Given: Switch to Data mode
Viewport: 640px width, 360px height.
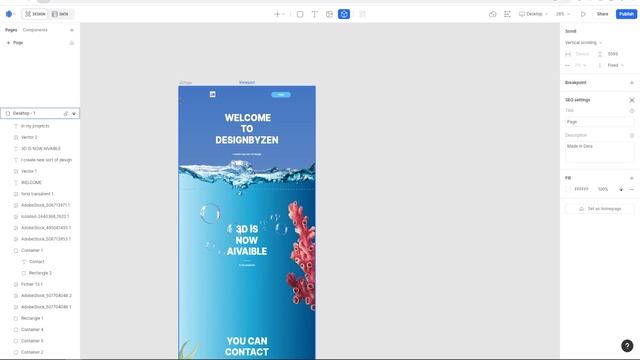Looking at the screenshot, I should tap(60, 14).
